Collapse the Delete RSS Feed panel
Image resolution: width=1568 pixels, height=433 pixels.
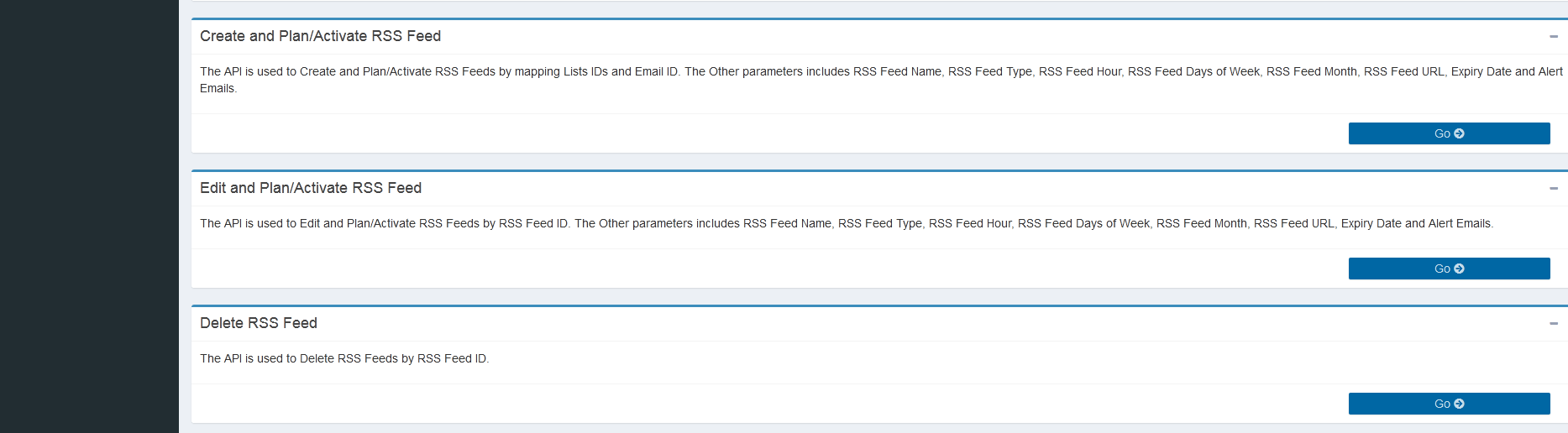coord(1553,324)
